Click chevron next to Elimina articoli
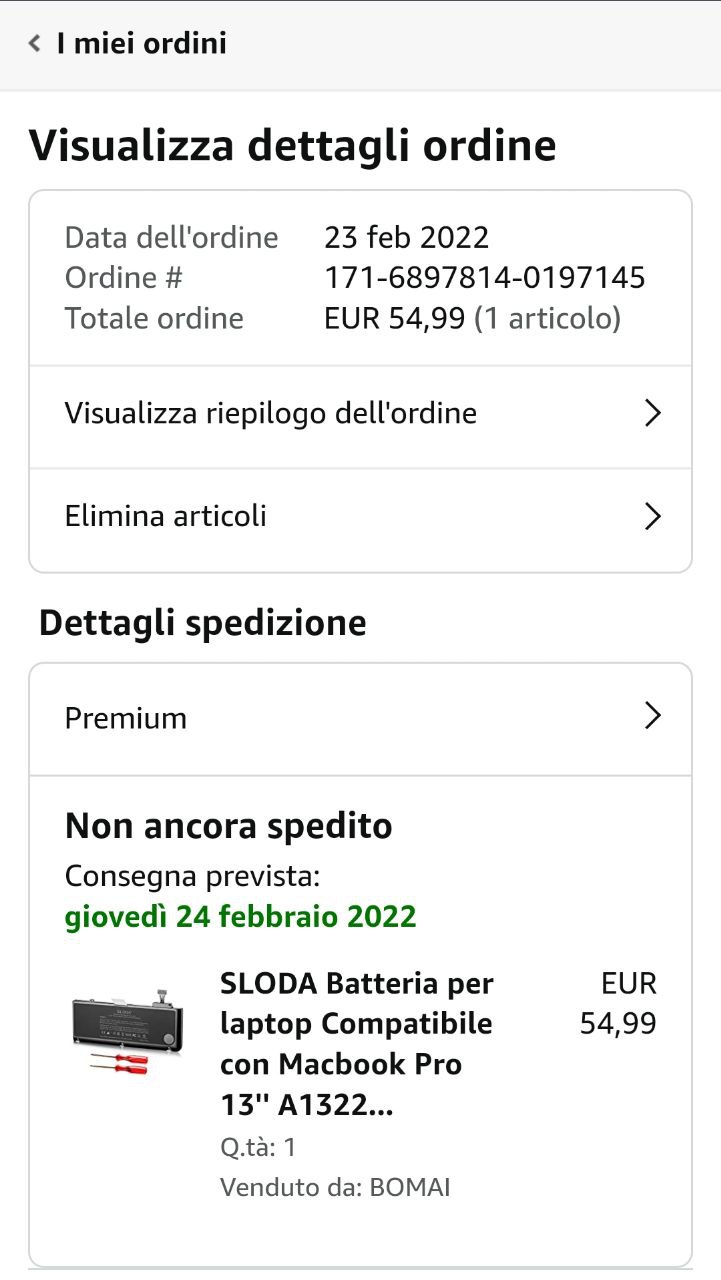The height and width of the screenshot is (1280, 721). click(x=652, y=516)
